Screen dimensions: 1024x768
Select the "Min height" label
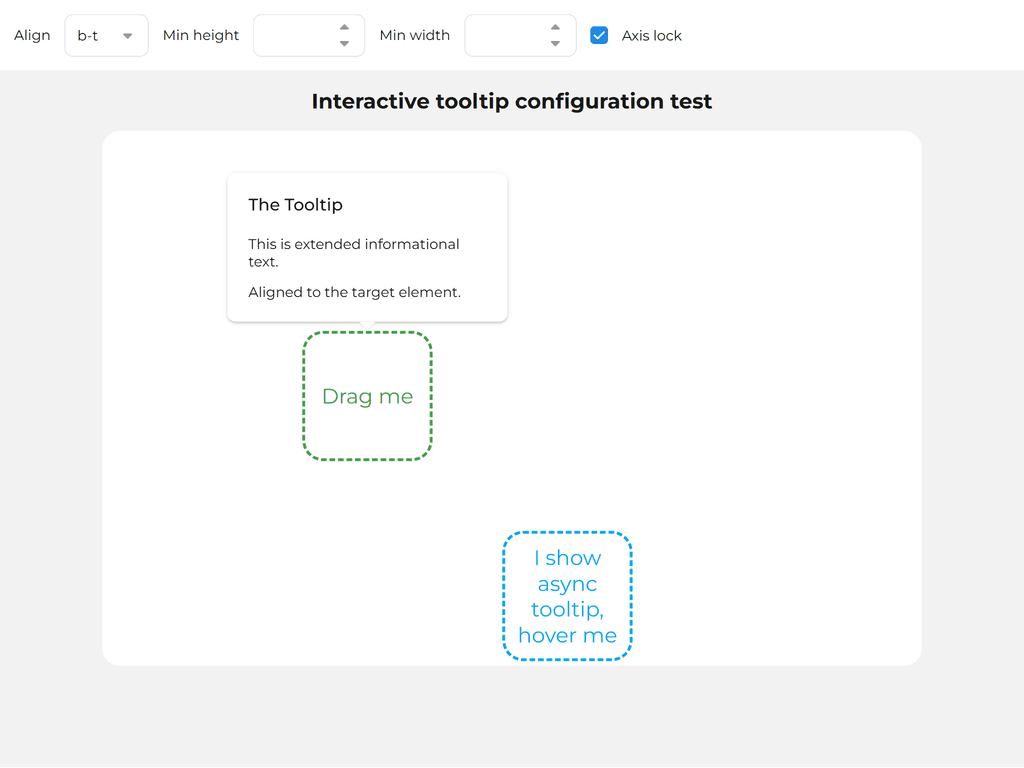pos(201,36)
